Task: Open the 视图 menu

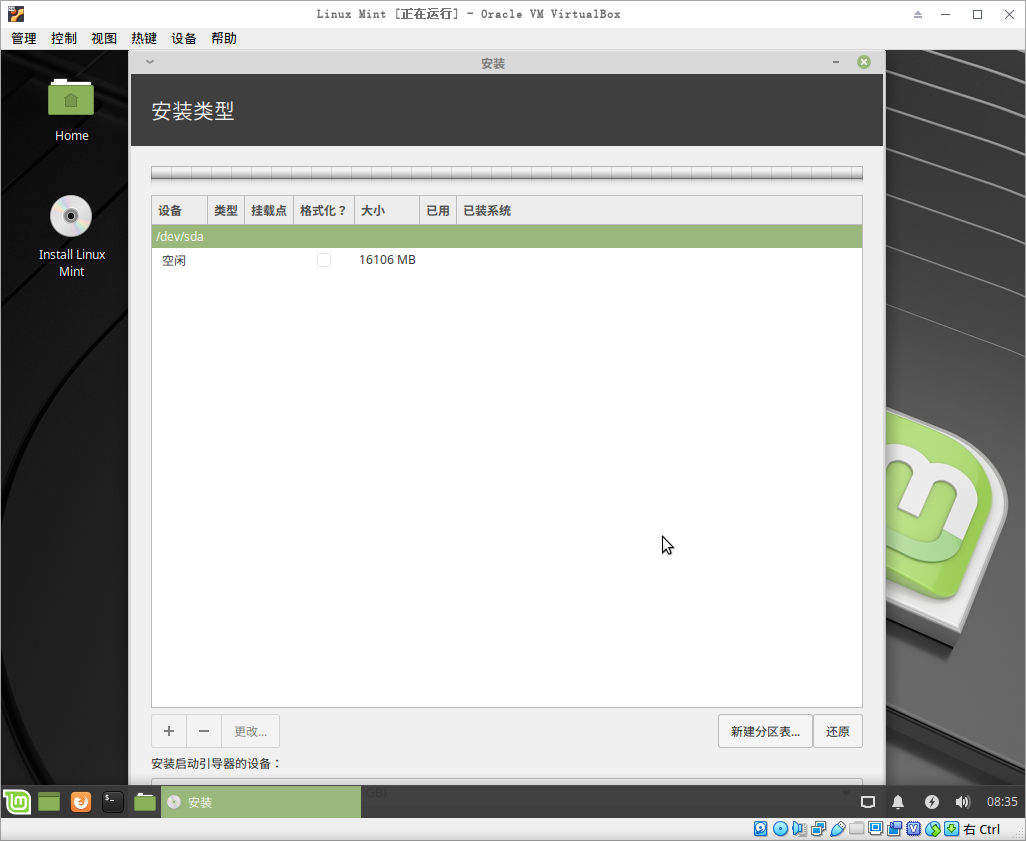Action: [104, 38]
